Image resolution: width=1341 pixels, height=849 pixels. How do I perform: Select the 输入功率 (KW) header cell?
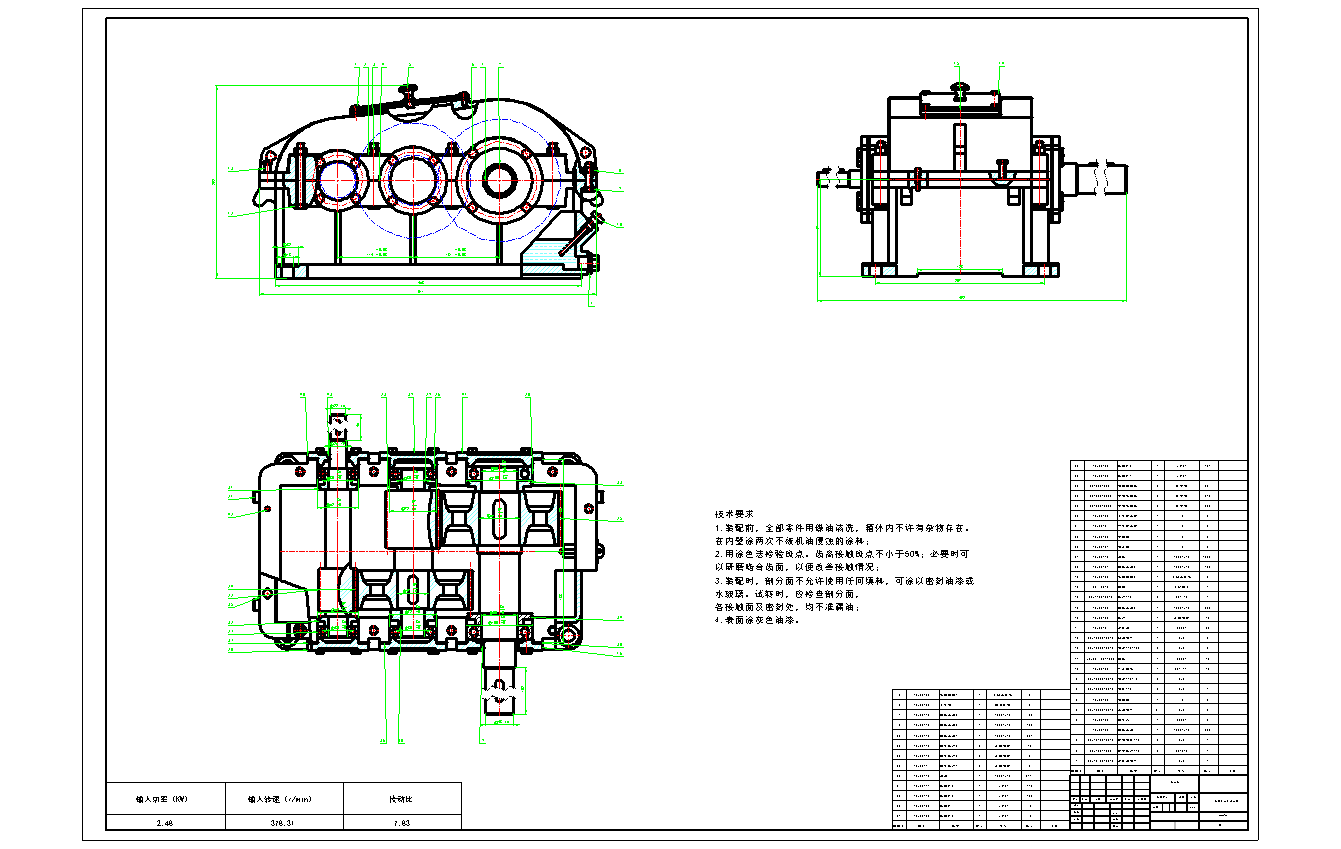(x=165, y=799)
